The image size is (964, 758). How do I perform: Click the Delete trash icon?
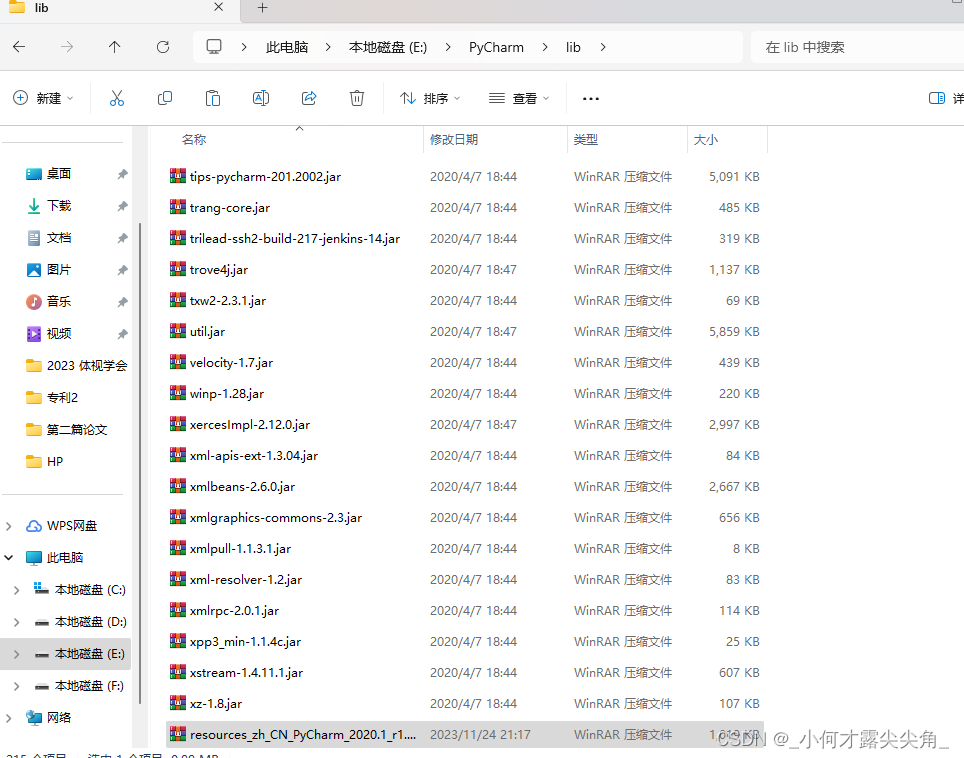357,98
